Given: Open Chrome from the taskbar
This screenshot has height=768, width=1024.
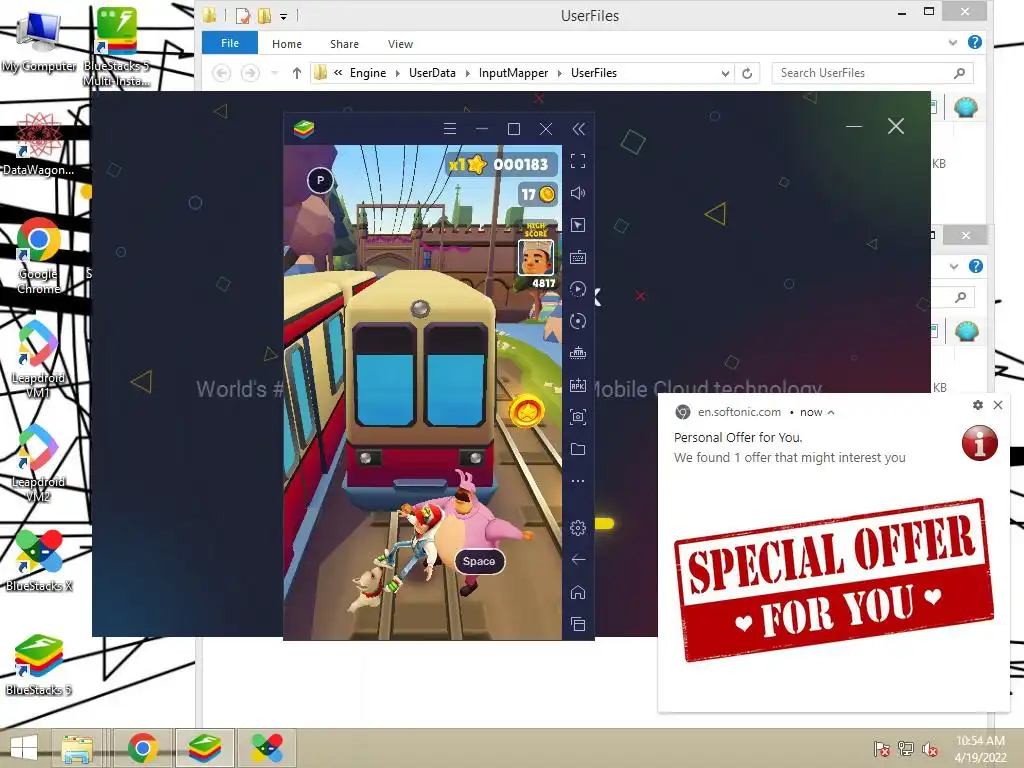Looking at the screenshot, I should [x=142, y=748].
